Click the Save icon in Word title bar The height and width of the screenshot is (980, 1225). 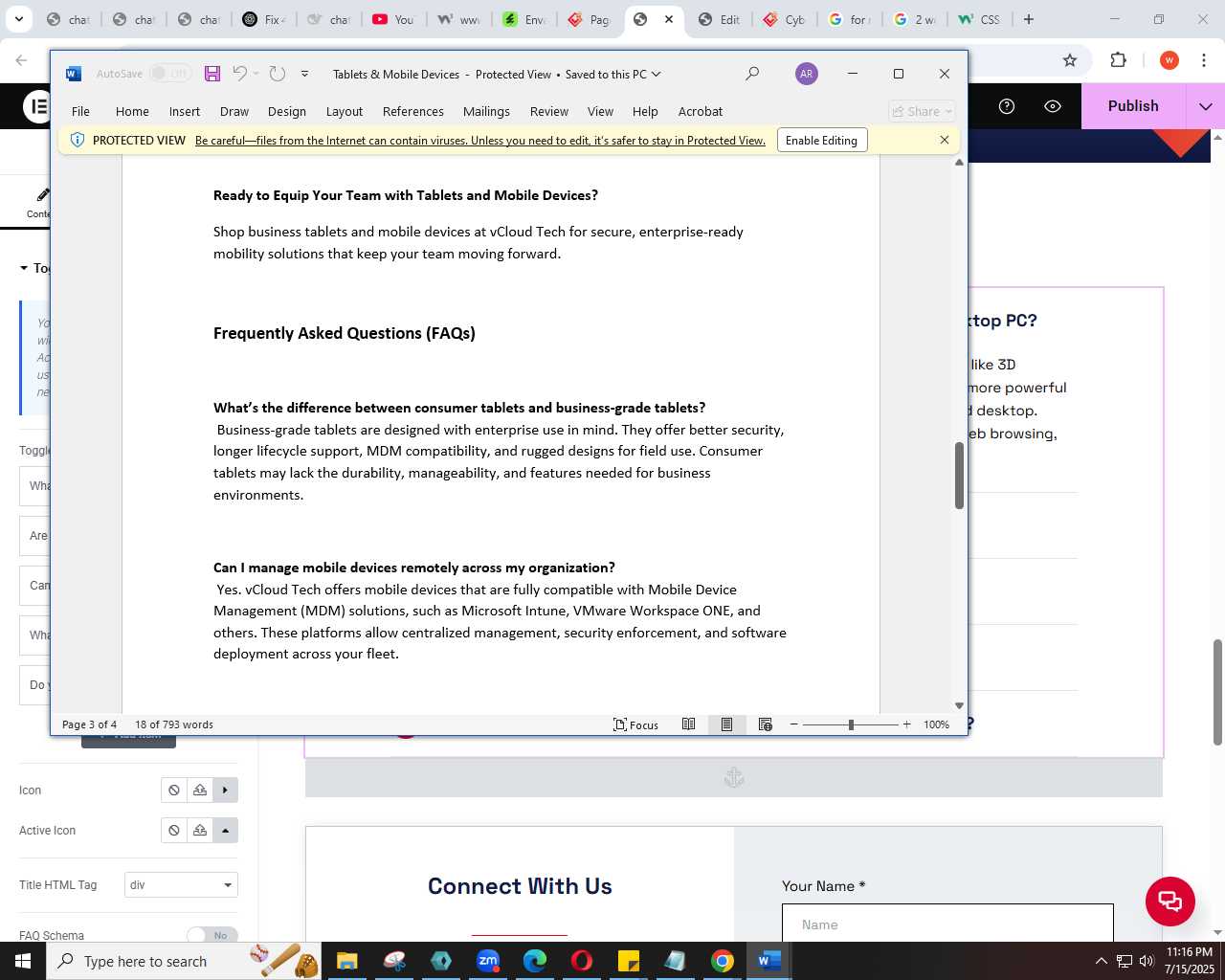click(212, 74)
